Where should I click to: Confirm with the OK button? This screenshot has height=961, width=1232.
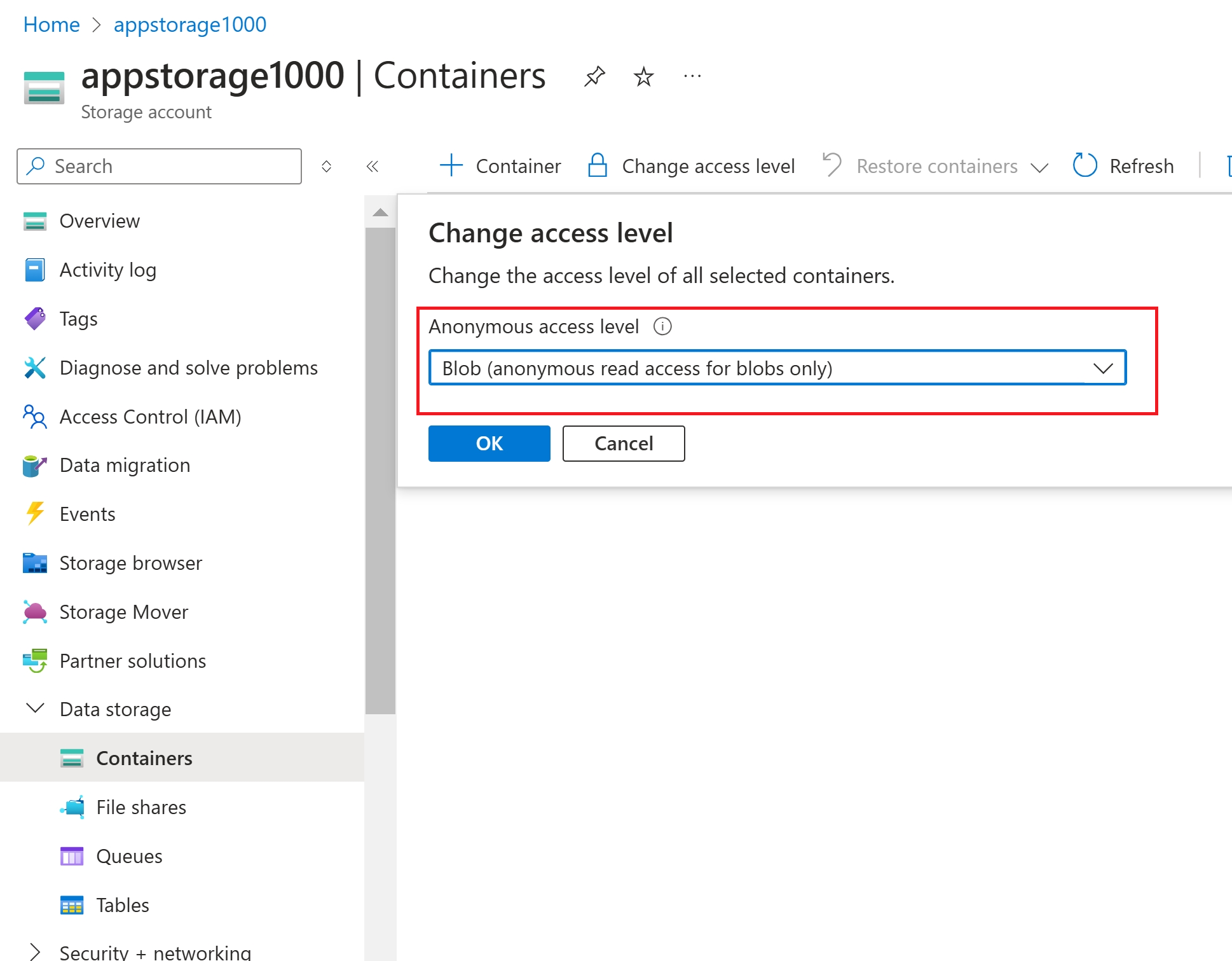coord(489,443)
